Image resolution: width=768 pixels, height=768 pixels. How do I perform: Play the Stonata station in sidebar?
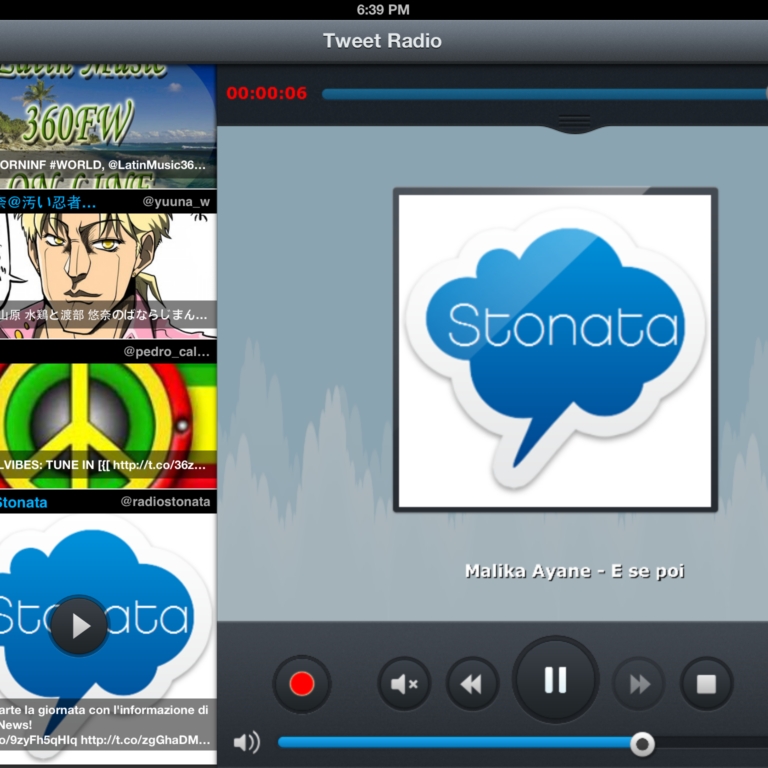pyautogui.click(x=79, y=625)
